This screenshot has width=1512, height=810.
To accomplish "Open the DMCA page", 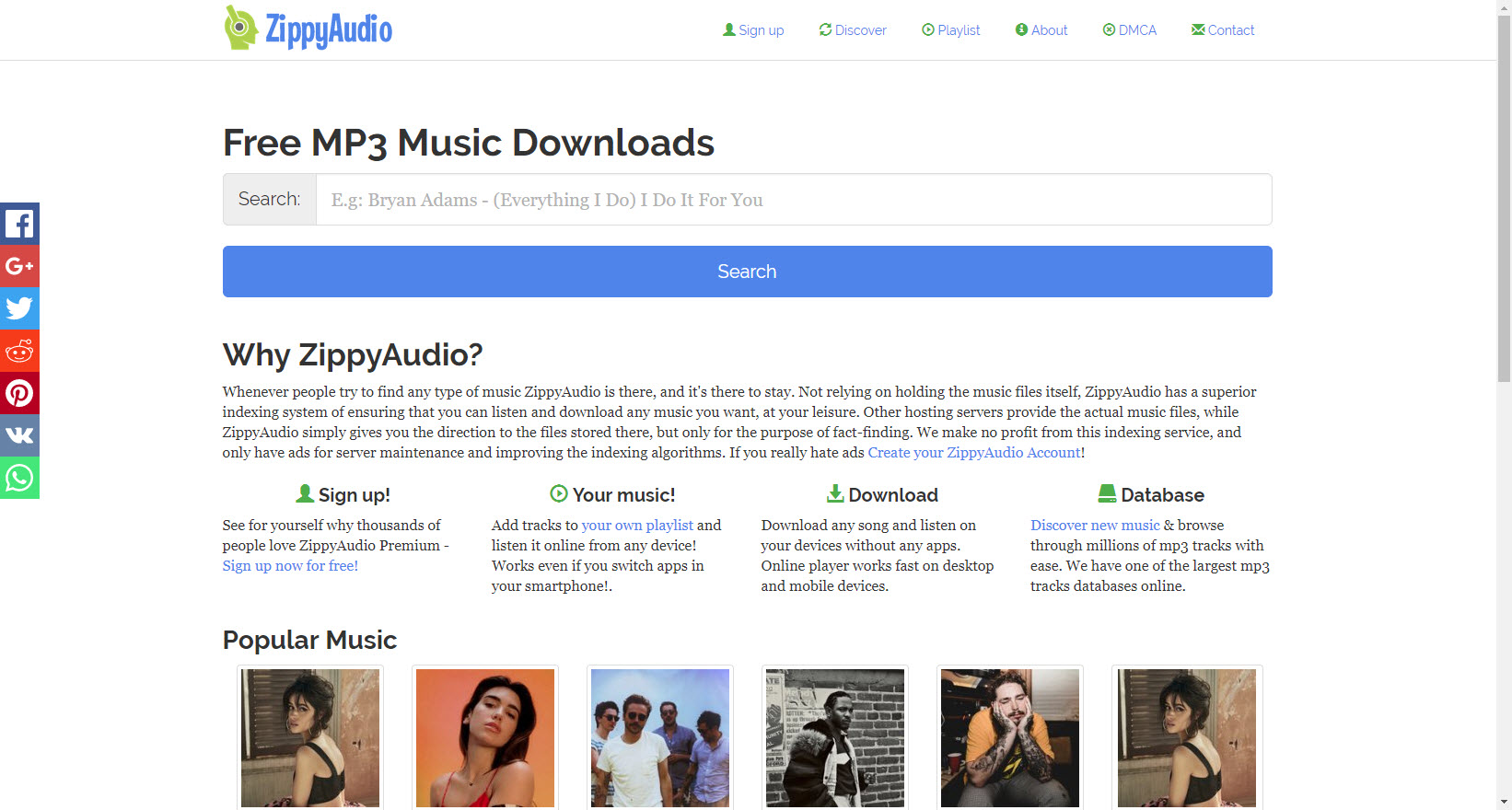I will click(x=1130, y=30).
